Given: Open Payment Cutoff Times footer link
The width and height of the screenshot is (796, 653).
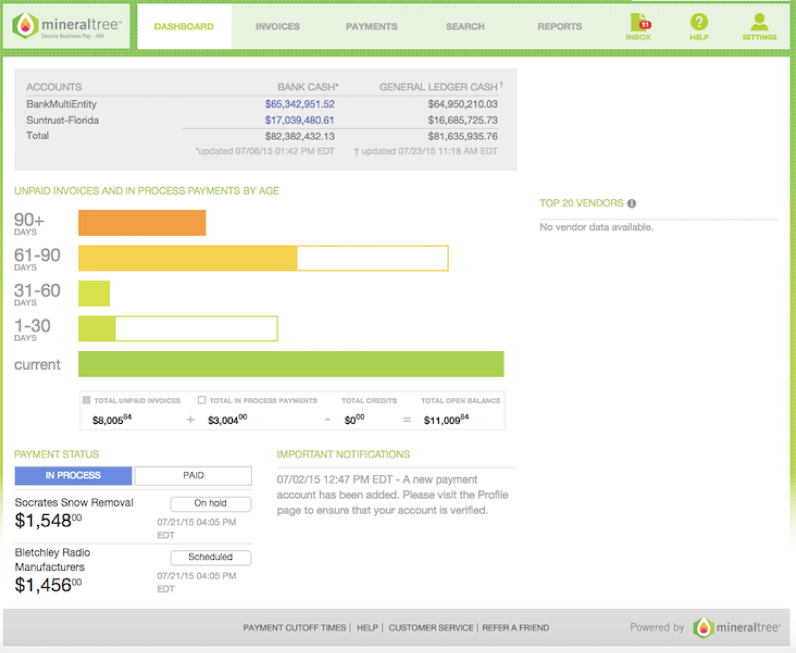Looking at the screenshot, I should 294,628.
